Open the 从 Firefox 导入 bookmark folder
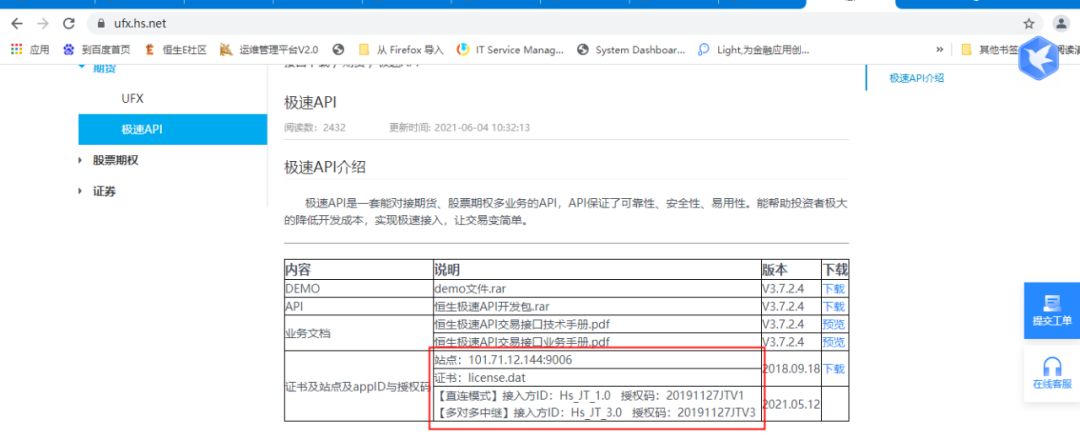 pyautogui.click(x=401, y=50)
